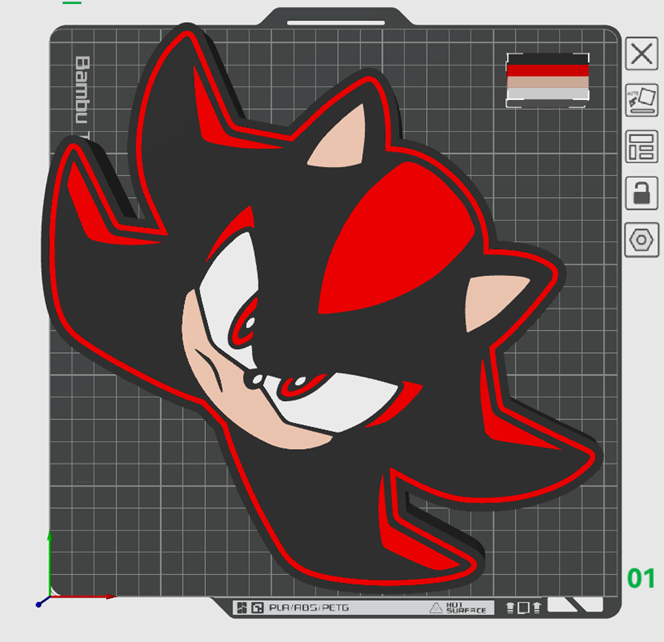This screenshot has height=642, width=664.
Task: Toggle the plate lock icon
Action: tap(640, 192)
